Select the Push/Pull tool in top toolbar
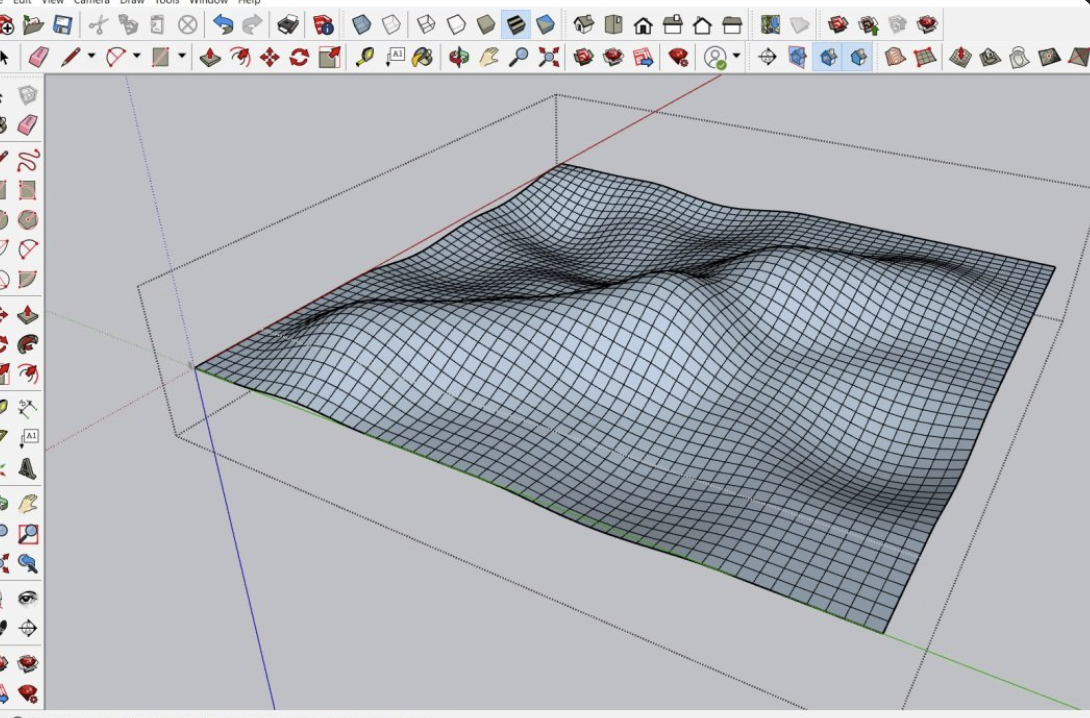Image resolution: width=1090 pixels, height=718 pixels. [210, 57]
